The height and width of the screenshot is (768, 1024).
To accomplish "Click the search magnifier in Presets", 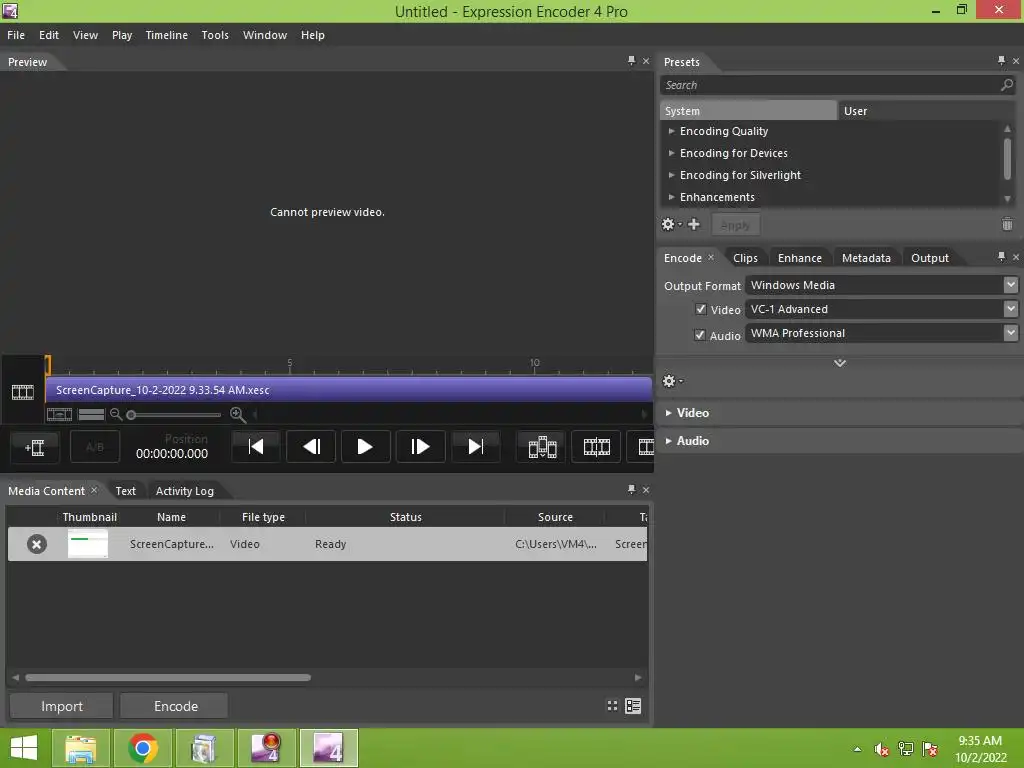I will [x=1006, y=85].
